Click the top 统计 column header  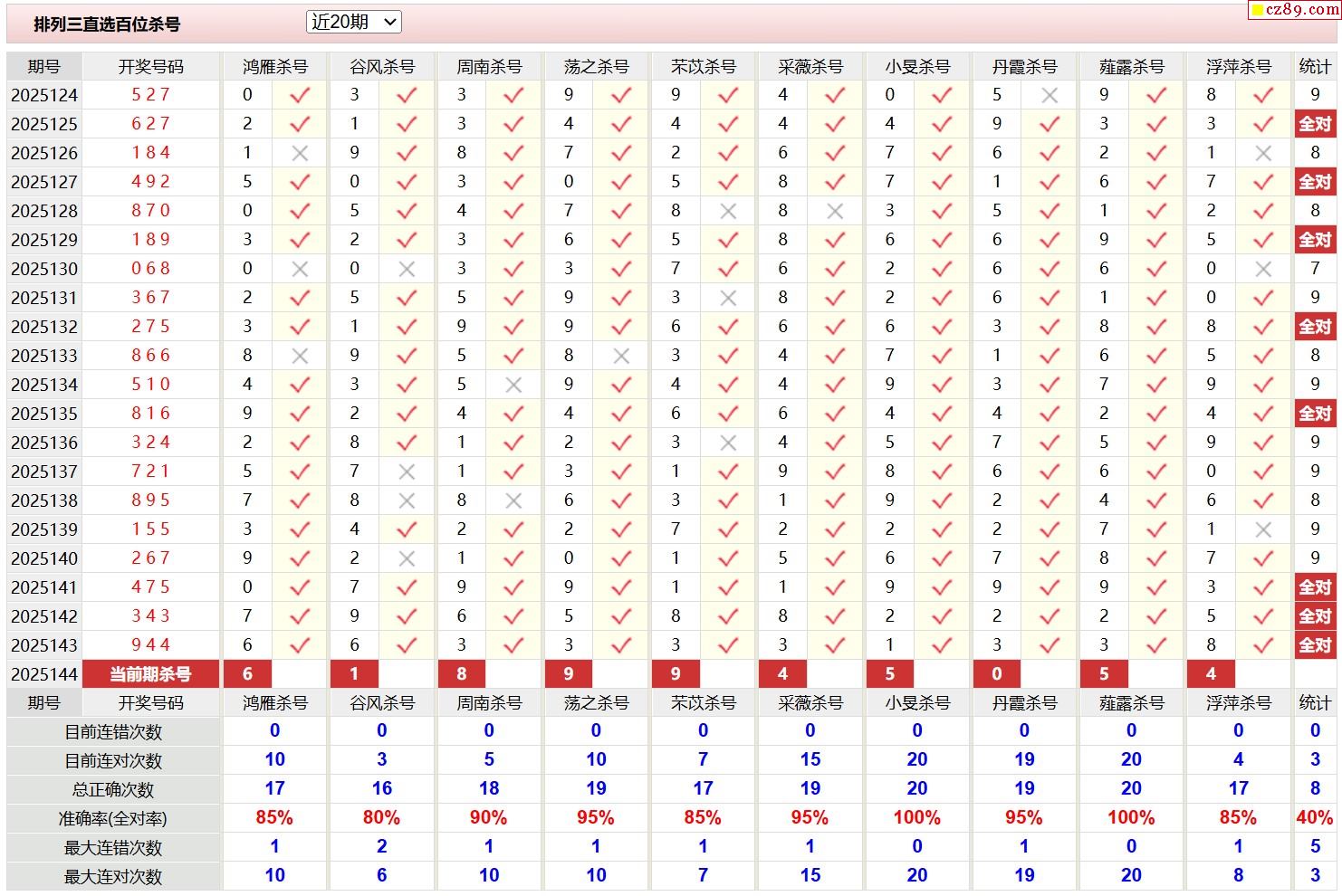(1315, 67)
